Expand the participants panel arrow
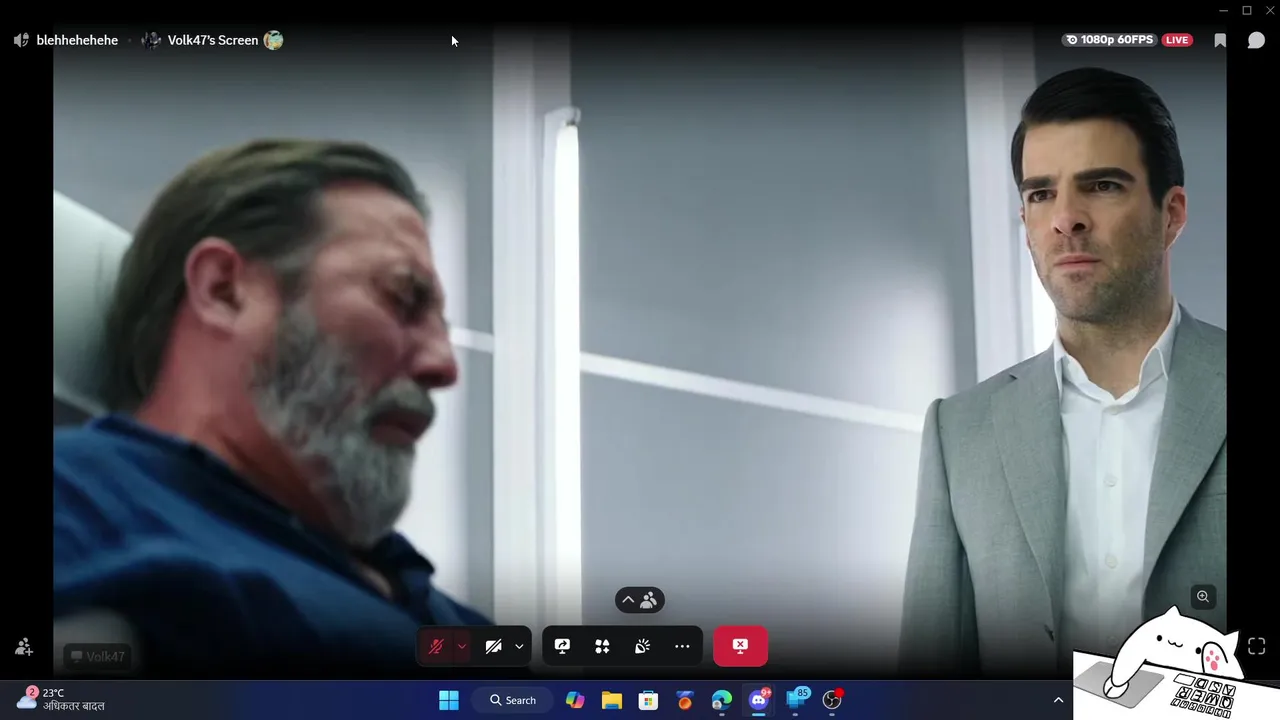The height and width of the screenshot is (720, 1280). click(628, 600)
